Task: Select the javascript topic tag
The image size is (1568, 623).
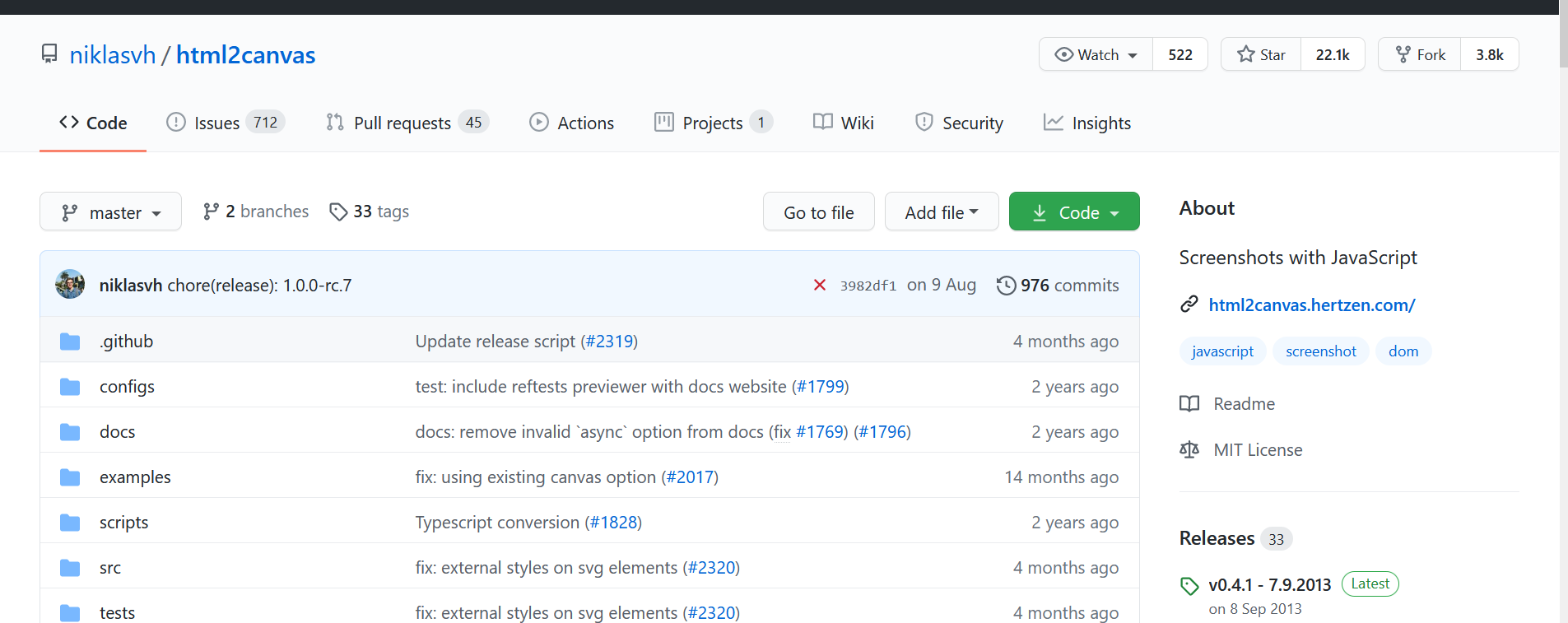Action: [1222, 351]
